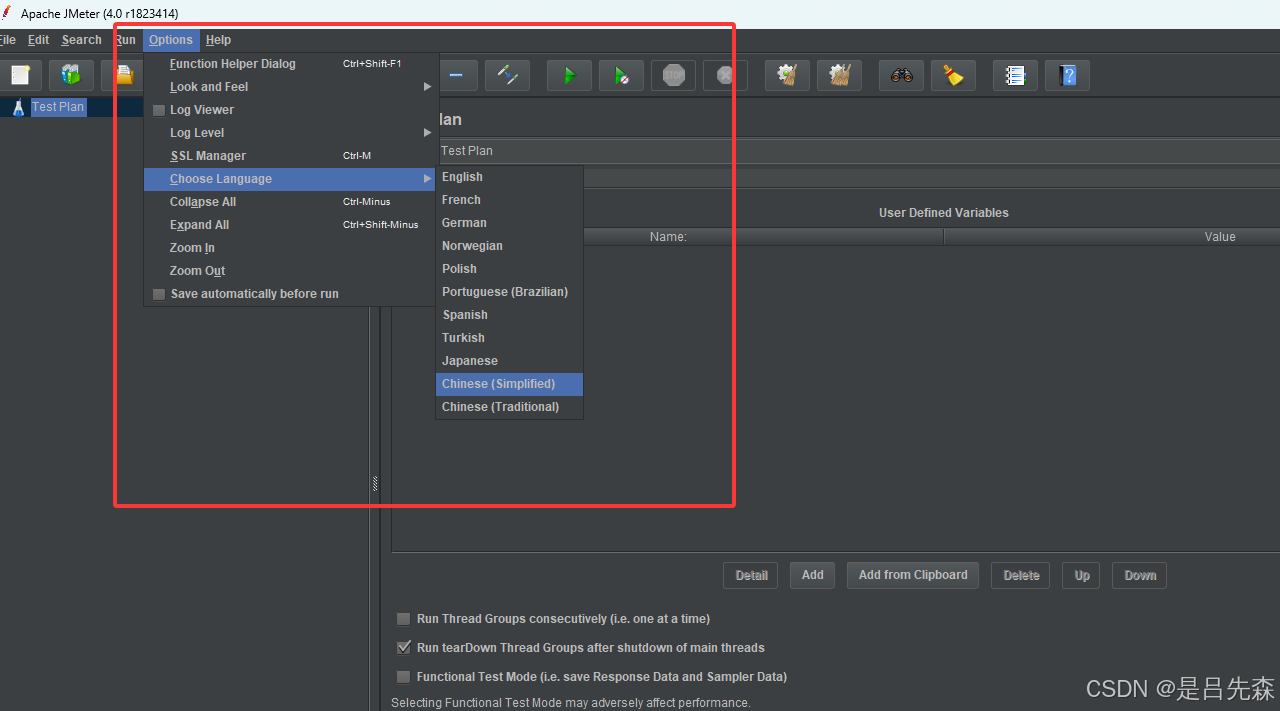Screen dimensions: 1280x711
Task: Choose Spanish language
Action: (510, 315)
